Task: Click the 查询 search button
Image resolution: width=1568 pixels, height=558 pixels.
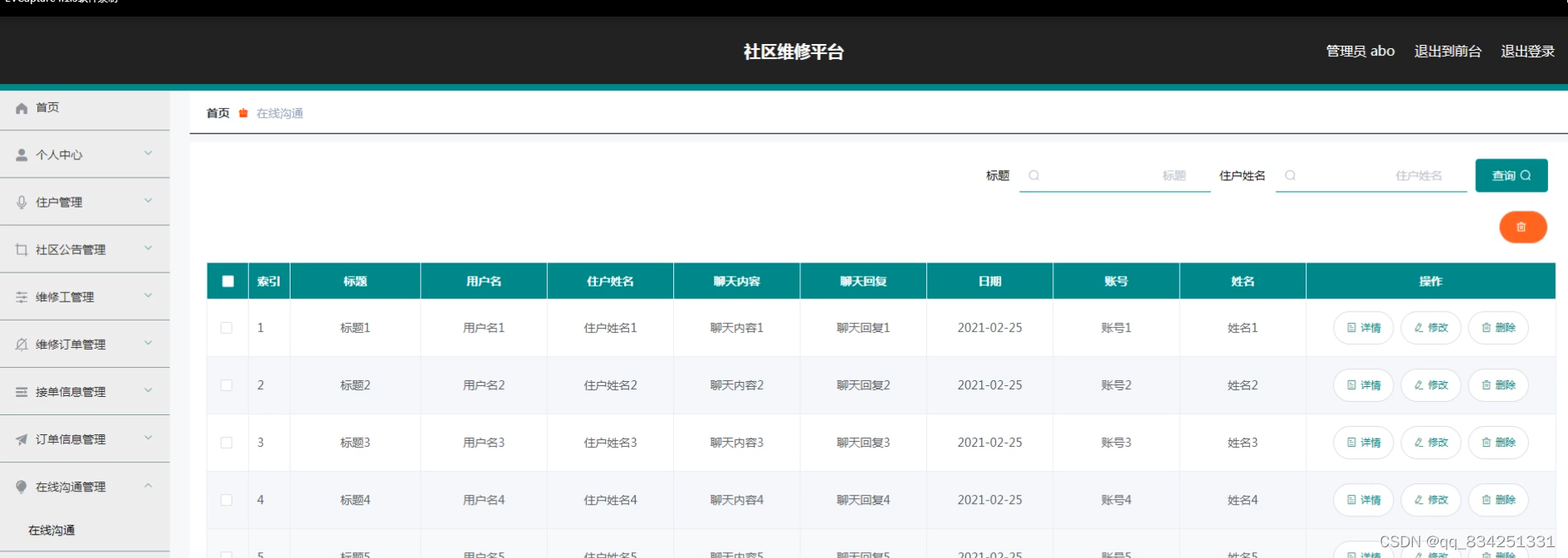Action: [x=1511, y=175]
